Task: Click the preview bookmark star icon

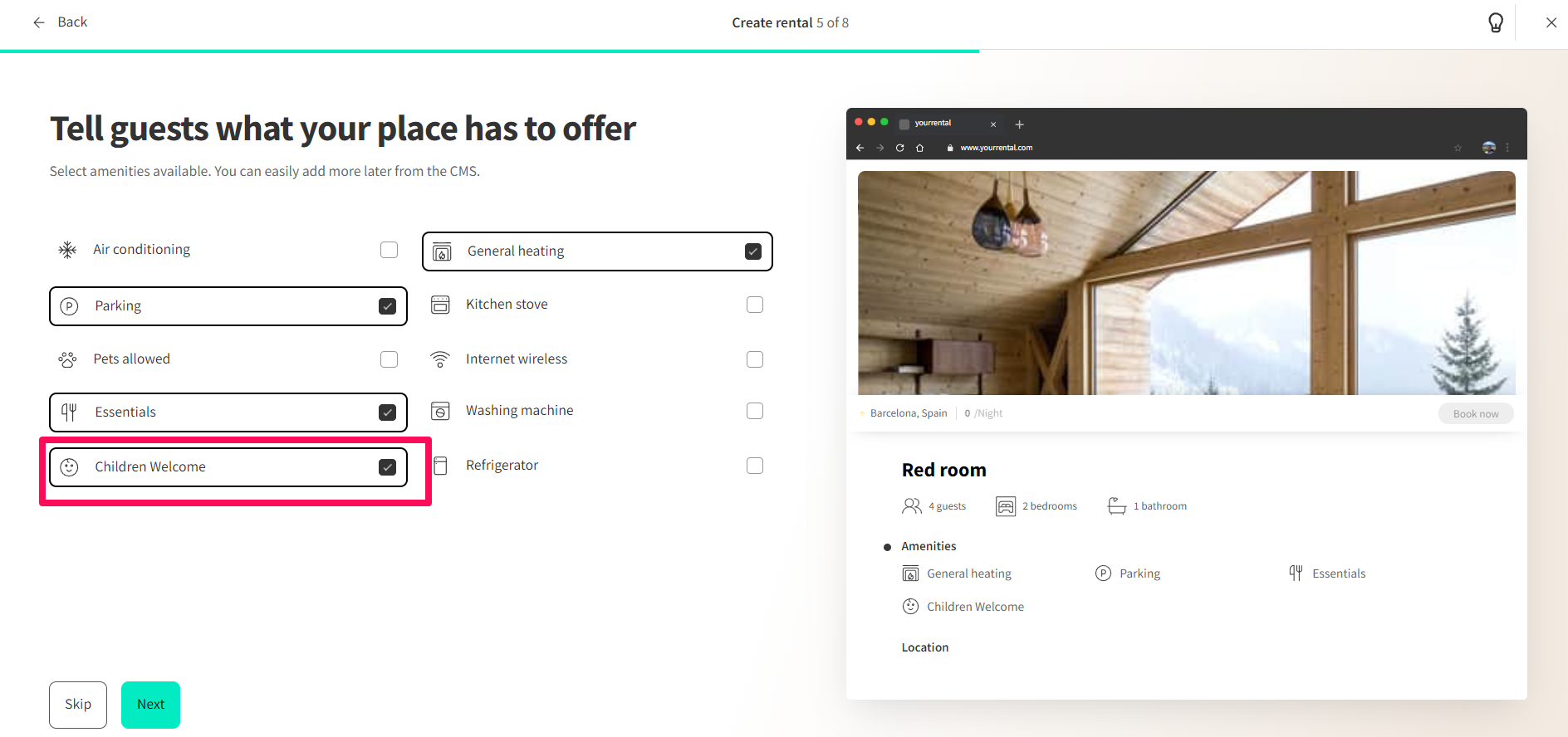Action: coord(1458,148)
